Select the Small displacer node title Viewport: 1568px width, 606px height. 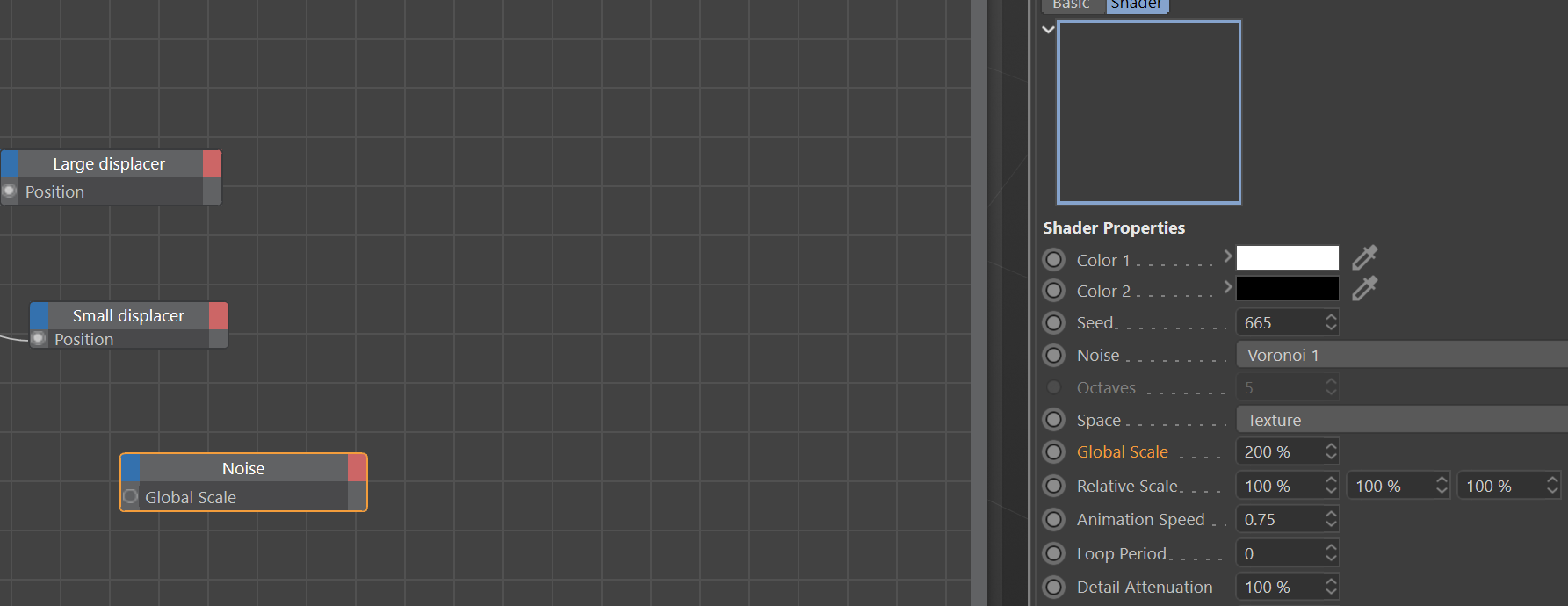click(x=128, y=315)
